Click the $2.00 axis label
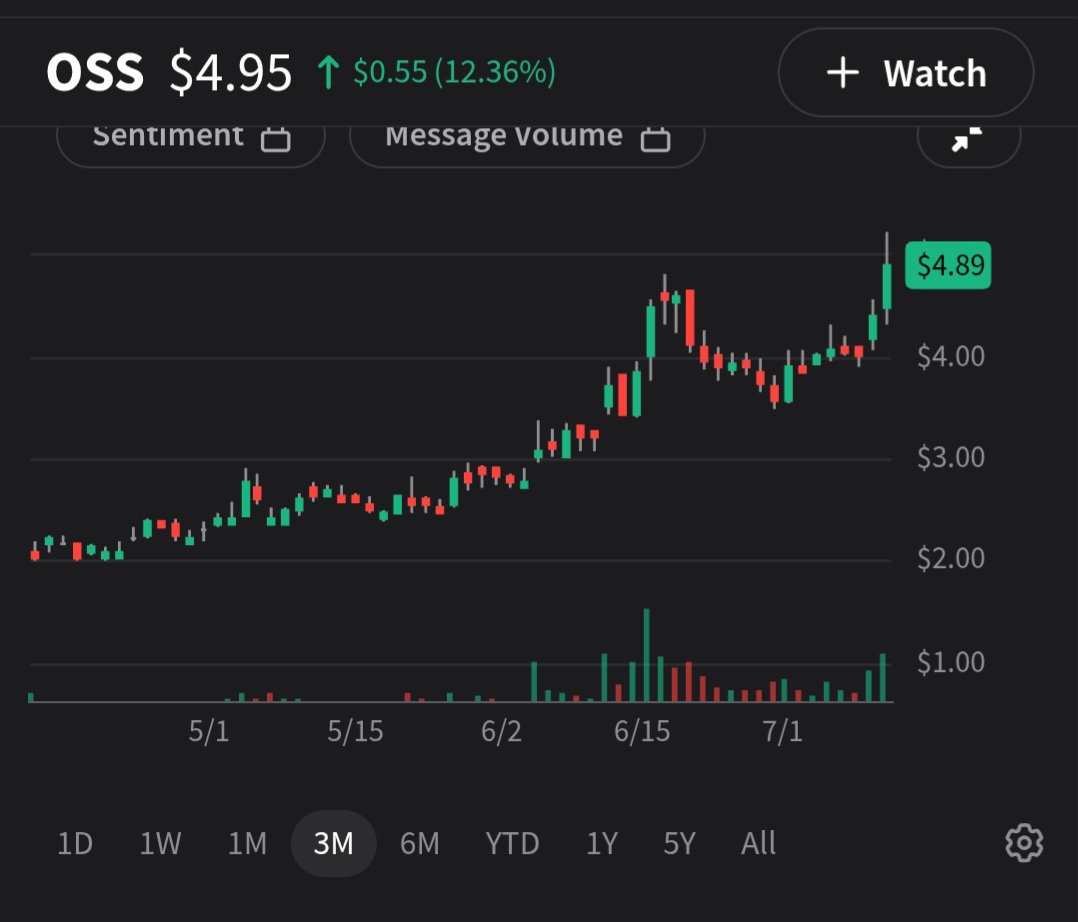1078x922 pixels. (951, 558)
